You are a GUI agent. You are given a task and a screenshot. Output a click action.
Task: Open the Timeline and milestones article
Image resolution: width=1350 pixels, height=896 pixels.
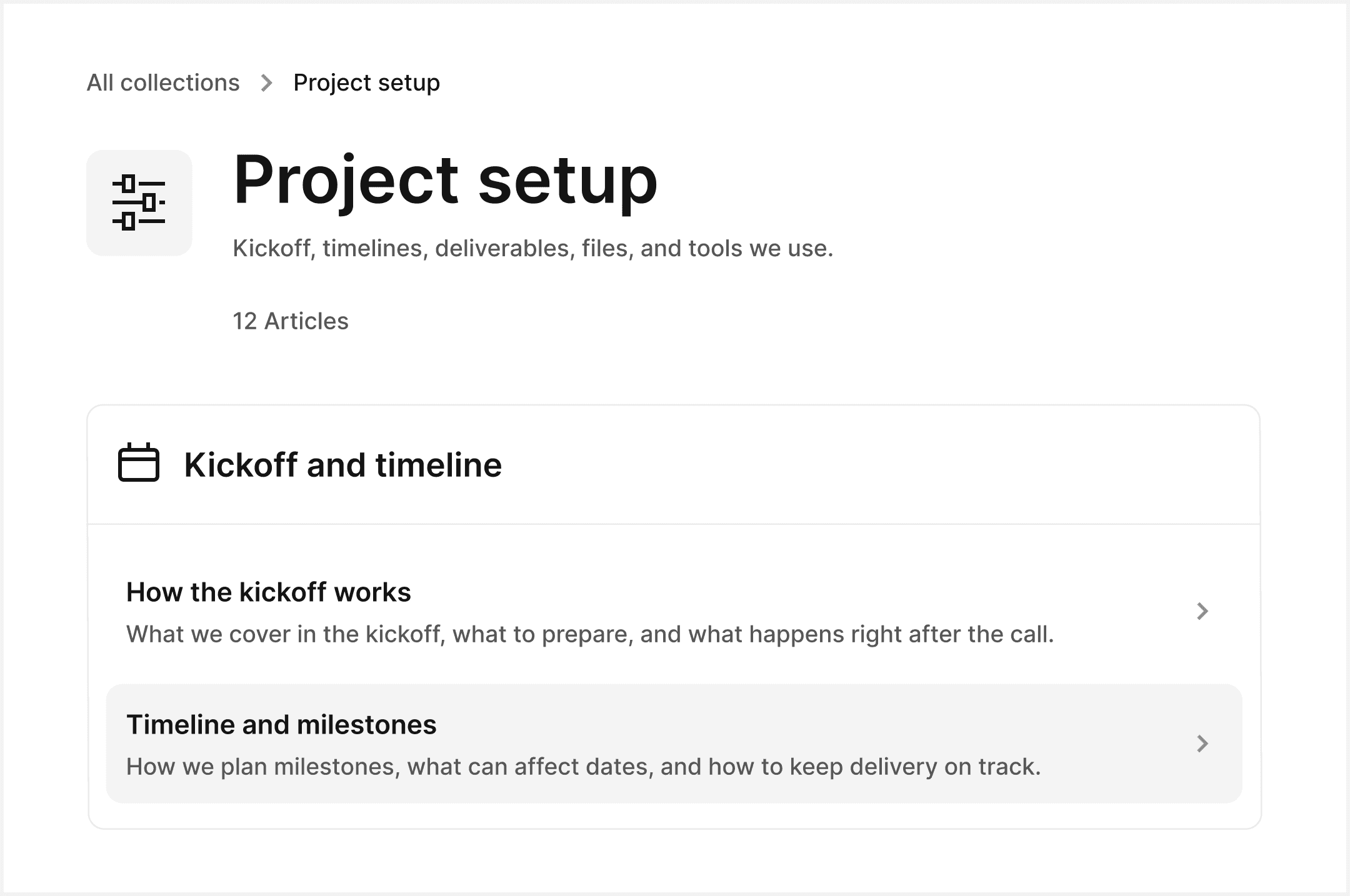[x=282, y=724]
